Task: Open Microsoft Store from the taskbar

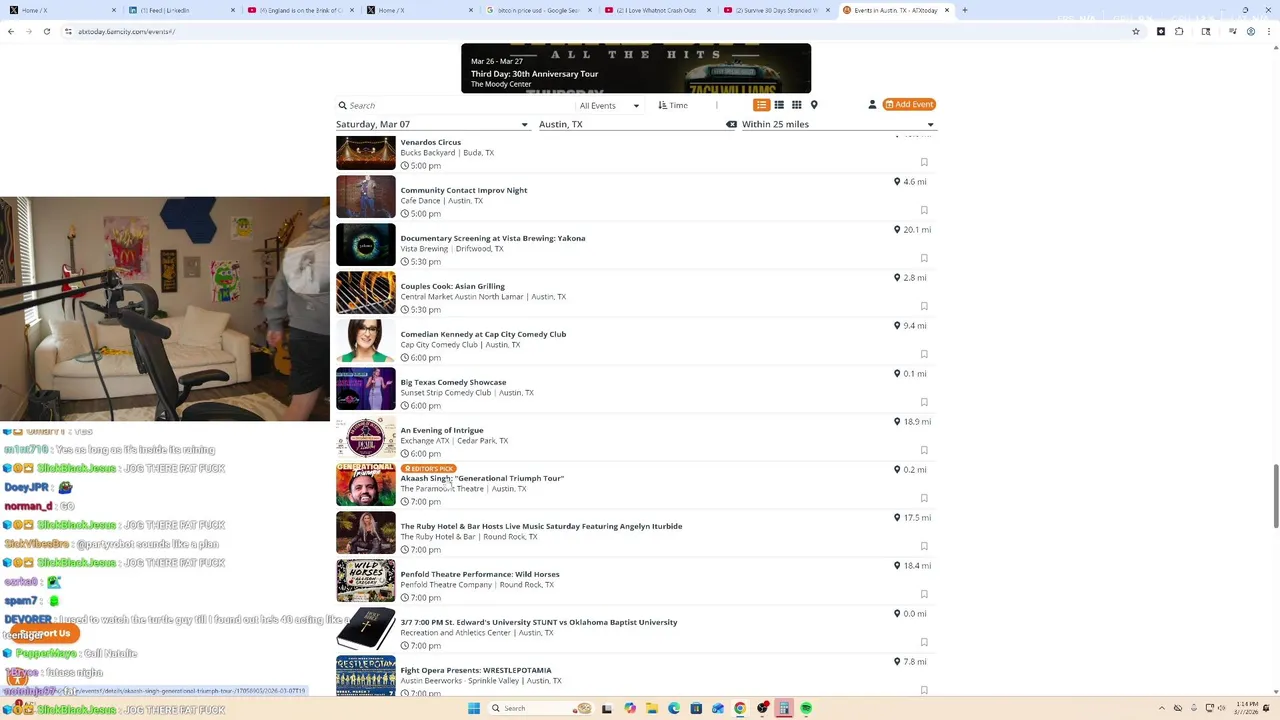Action: (696, 708)
